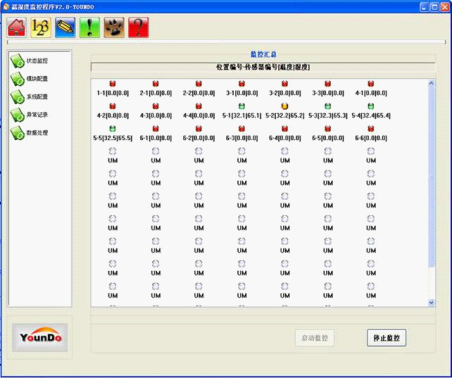The image size is (452, 378).
Task: Click the red indicator above sensor 3-2
Action: (x=285, y=84)
